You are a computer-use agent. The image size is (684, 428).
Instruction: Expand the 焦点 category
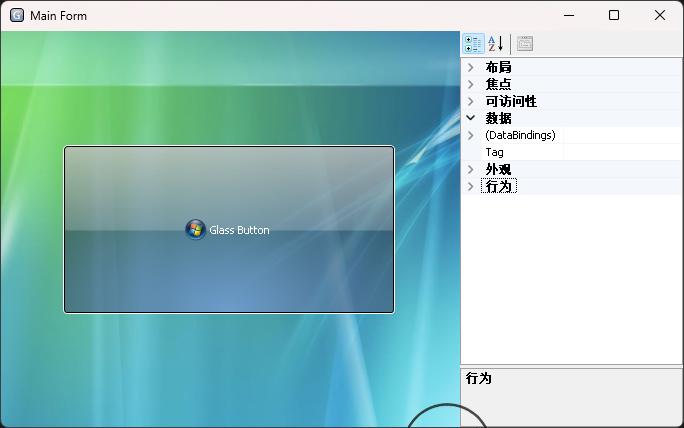[x=471, y=84]
